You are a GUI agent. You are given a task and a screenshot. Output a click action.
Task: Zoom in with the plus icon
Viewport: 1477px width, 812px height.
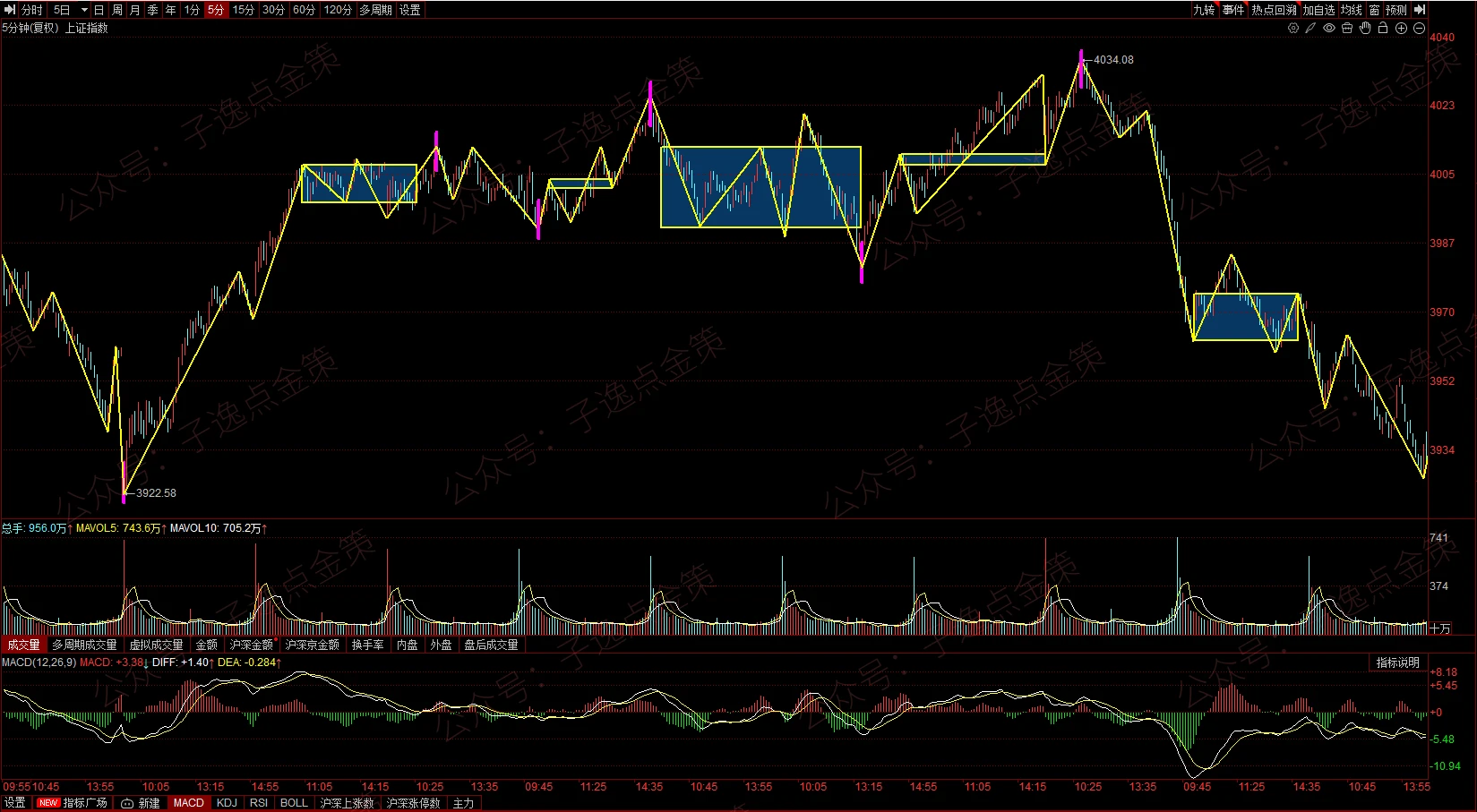pos(1401,29)
